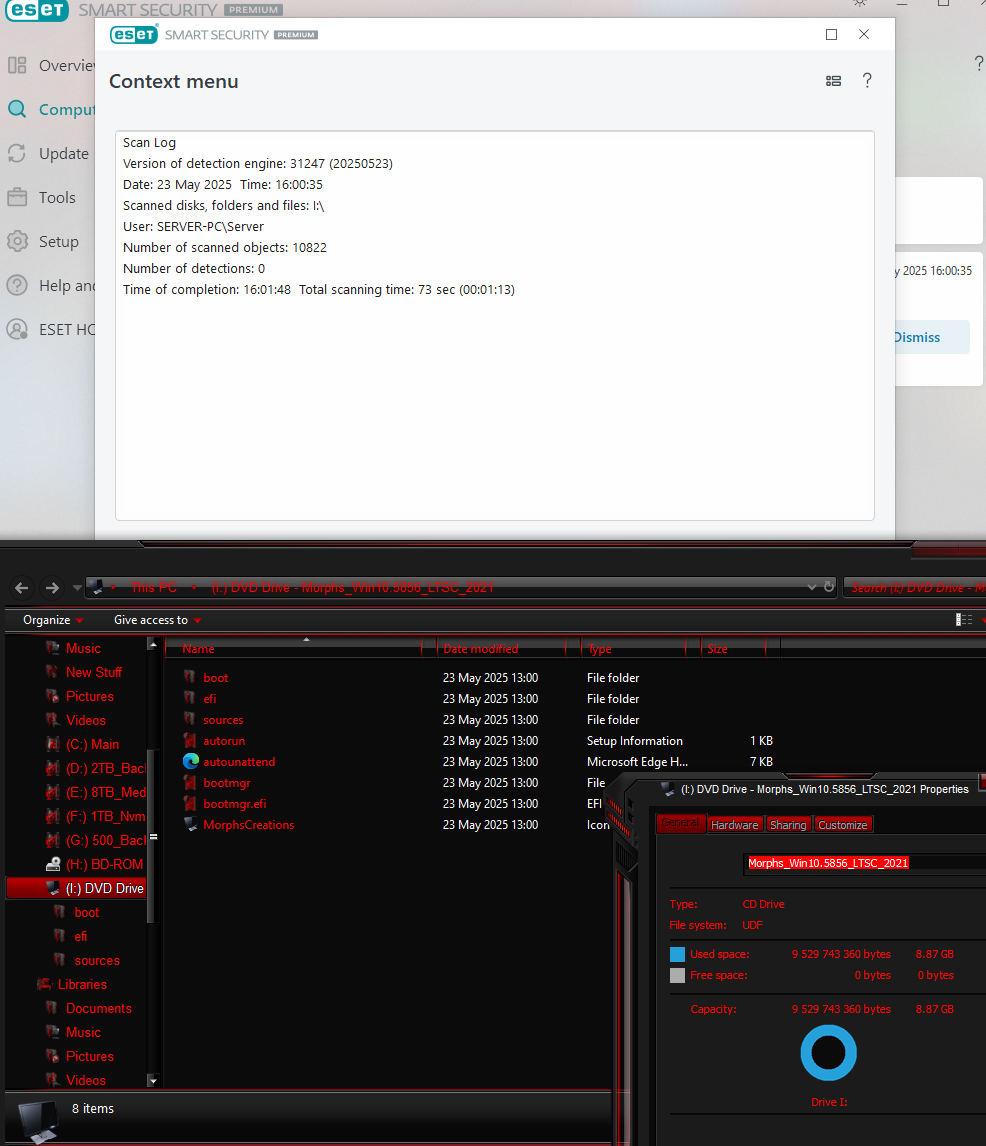Click the drive label name field in Properties
Screen dimensions: 986x1146
point(865,863)
